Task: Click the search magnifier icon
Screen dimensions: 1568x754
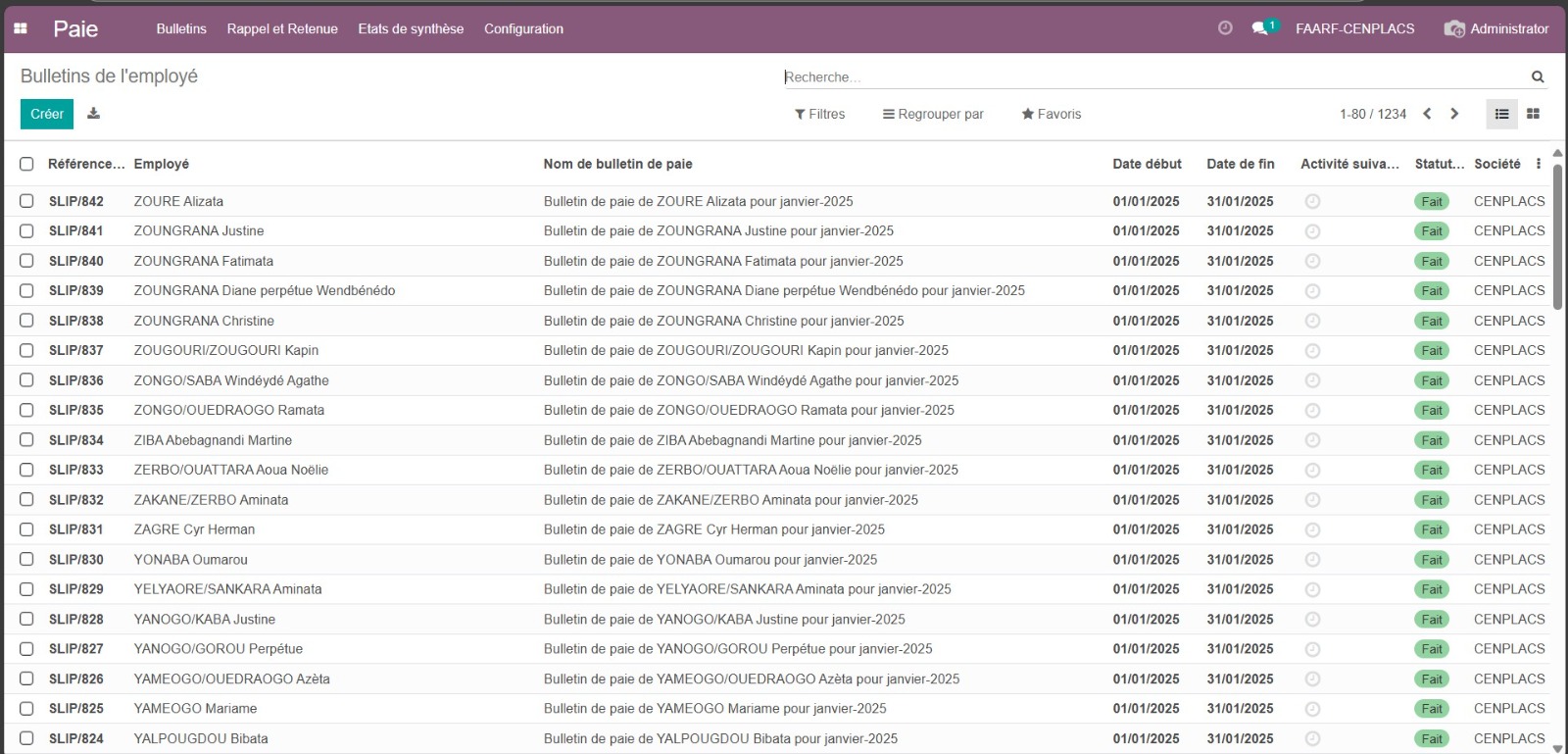Action: [x=1538, y=76]
